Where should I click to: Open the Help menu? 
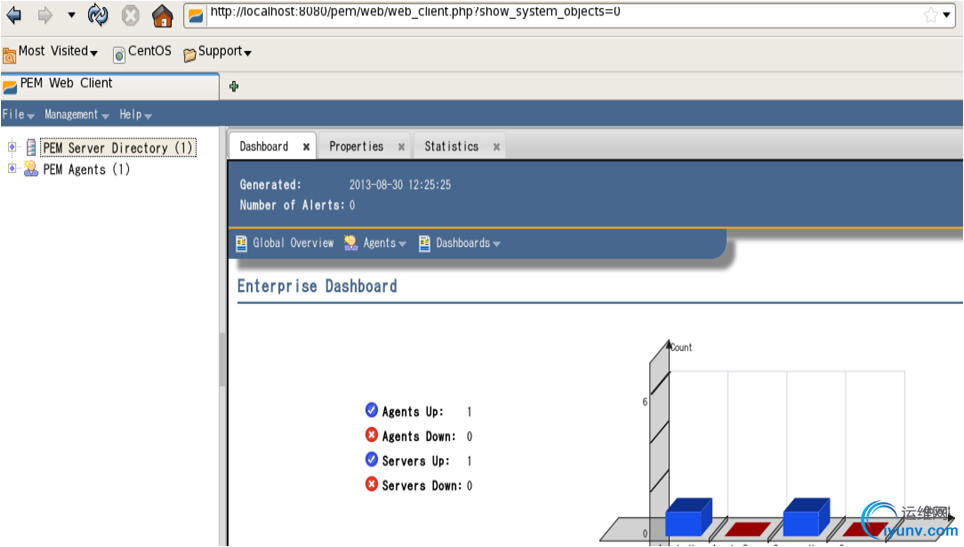135,114
